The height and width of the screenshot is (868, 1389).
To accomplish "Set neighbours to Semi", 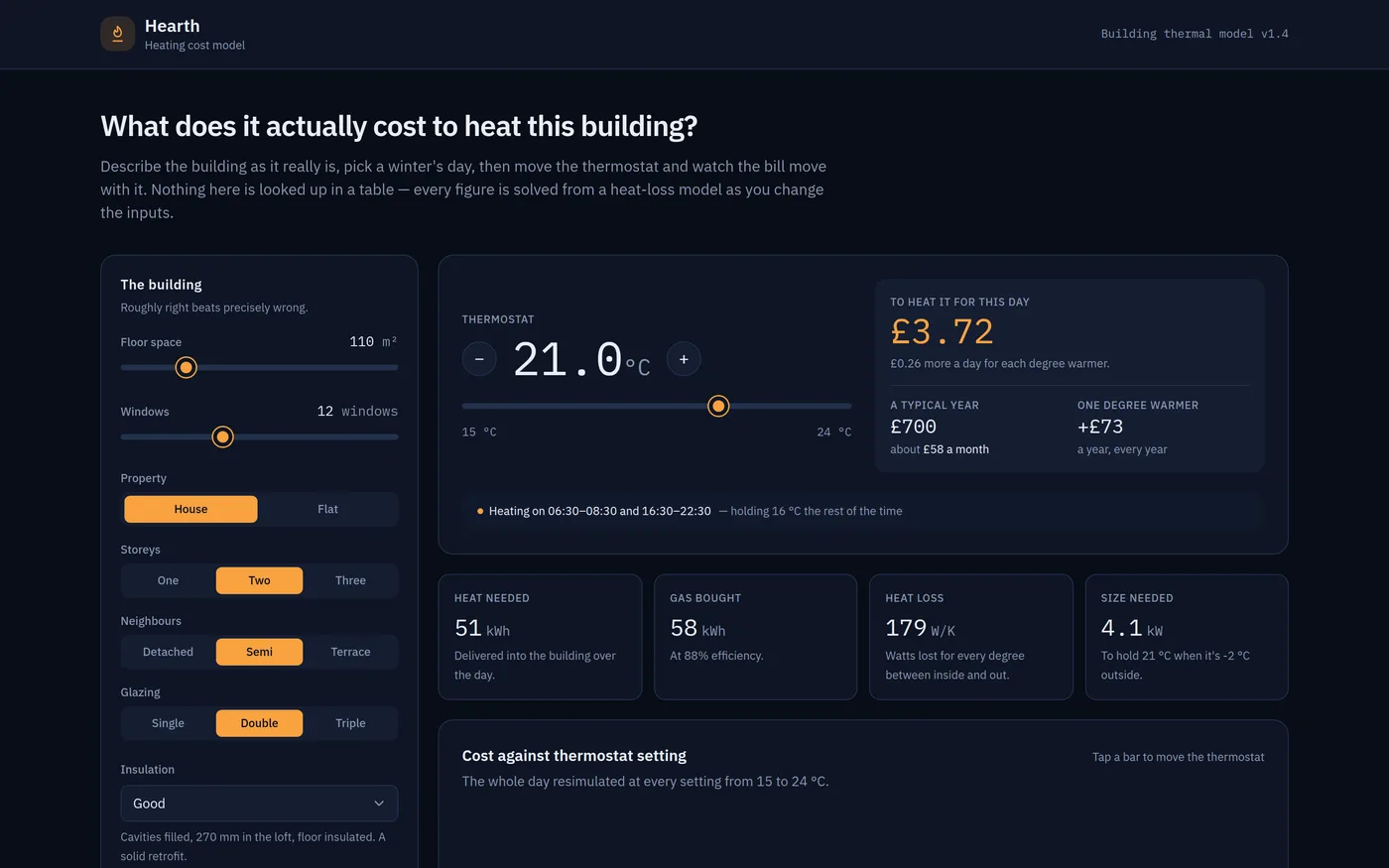I will (259, 652).
